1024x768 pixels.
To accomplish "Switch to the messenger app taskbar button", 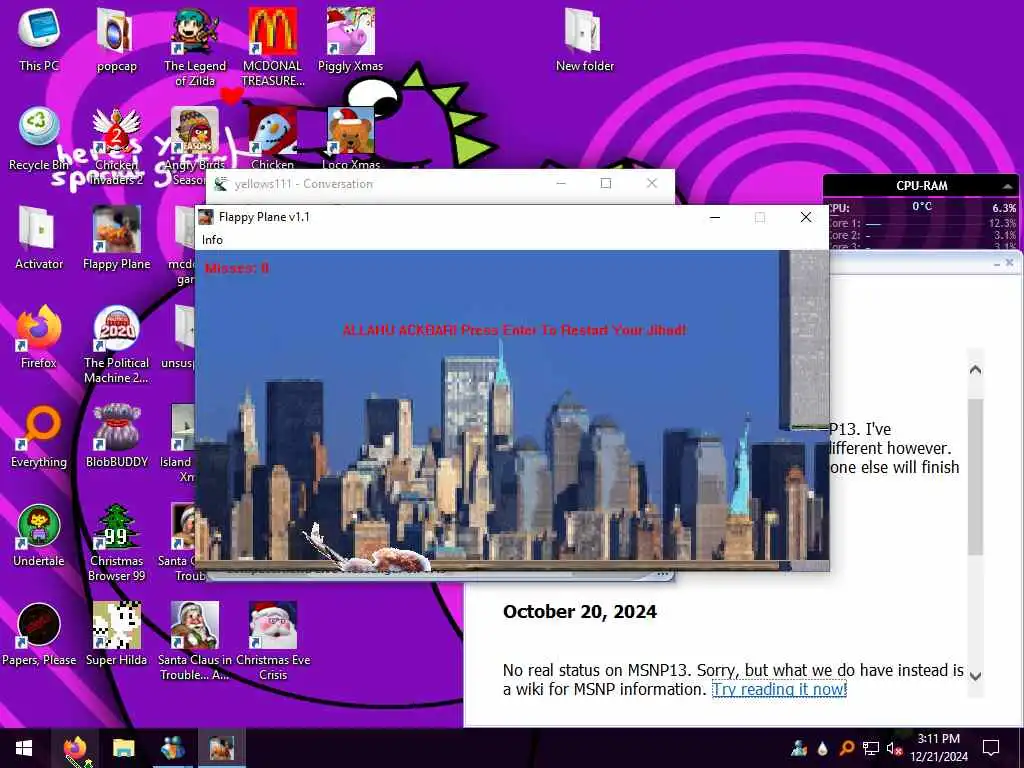I will (x=173, y=748).
